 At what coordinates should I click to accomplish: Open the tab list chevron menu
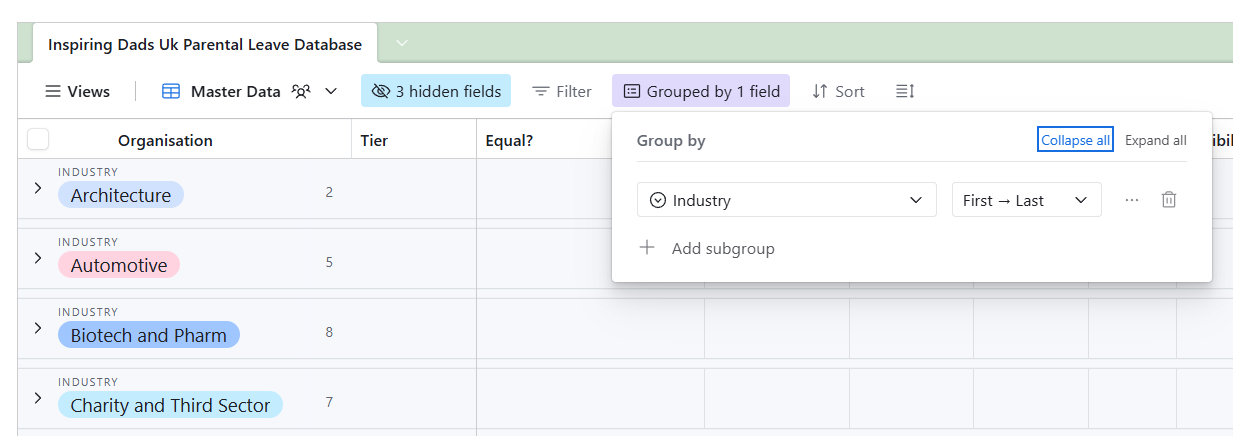tap(402, 44)
